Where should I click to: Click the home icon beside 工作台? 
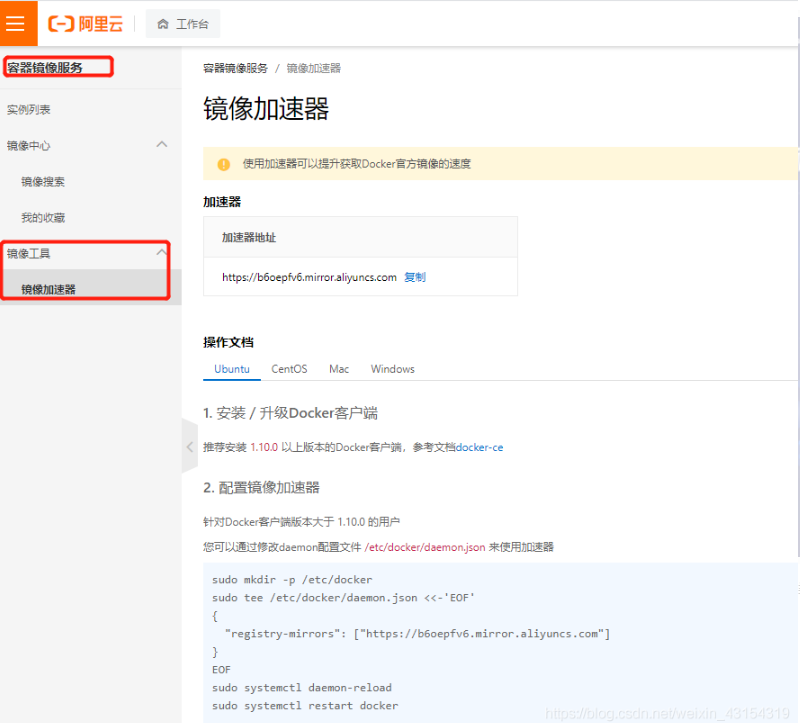(163, 24)
